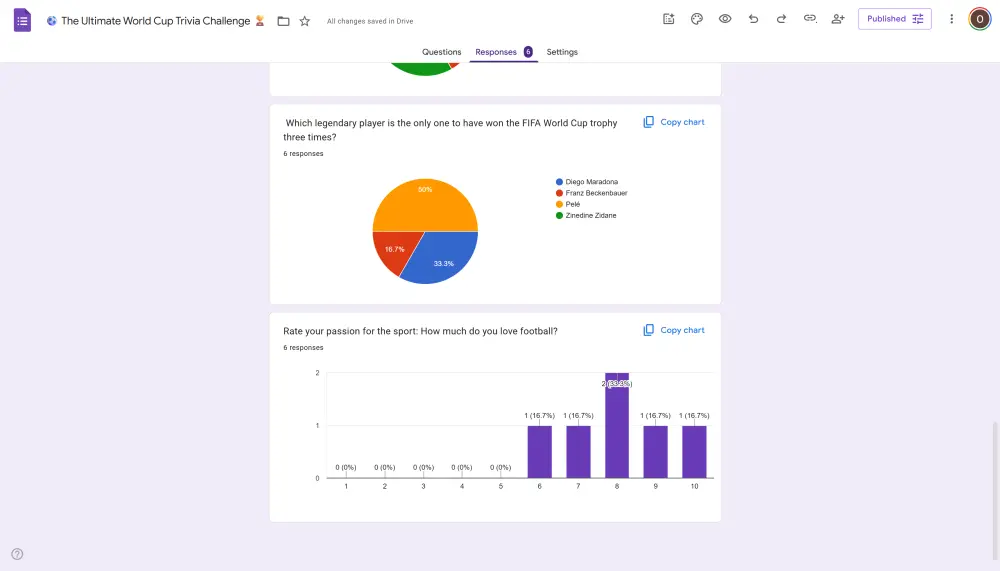1000x571 pixels.
Task: Click the bar for rating 10
Action: click(x=695, y=452)
